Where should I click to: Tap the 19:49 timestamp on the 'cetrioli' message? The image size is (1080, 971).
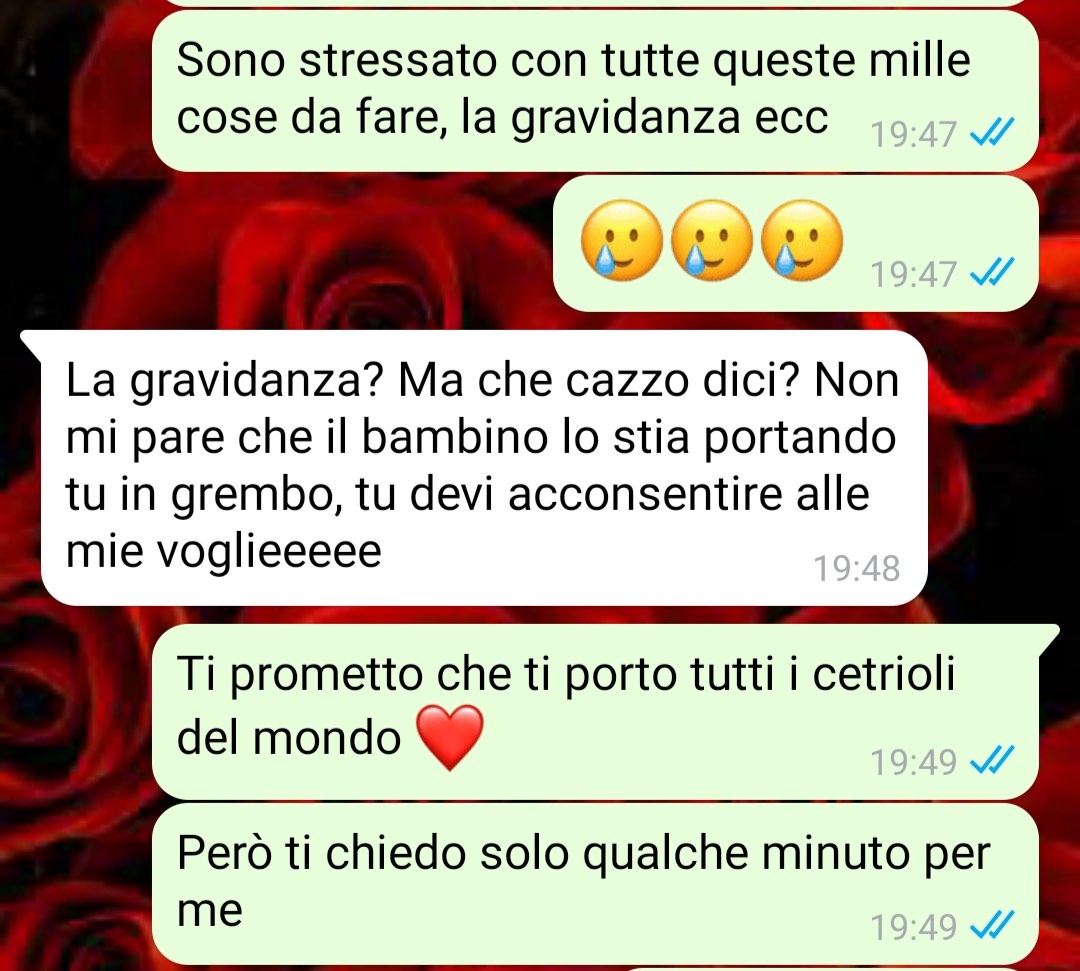913,762
